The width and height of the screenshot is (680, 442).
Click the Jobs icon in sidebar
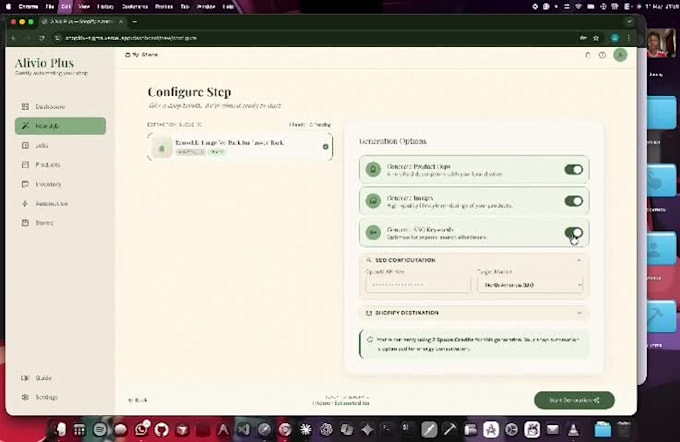pos(25,145)
